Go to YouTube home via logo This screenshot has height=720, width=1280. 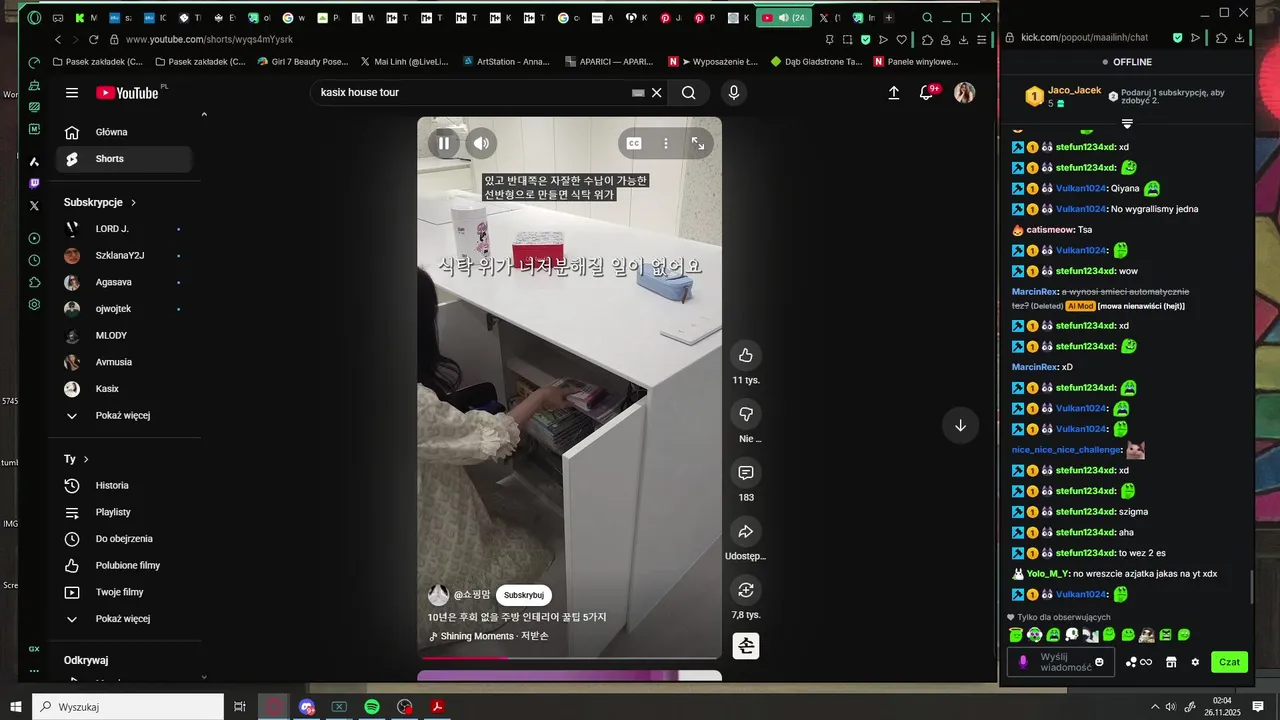coord(128,93)
